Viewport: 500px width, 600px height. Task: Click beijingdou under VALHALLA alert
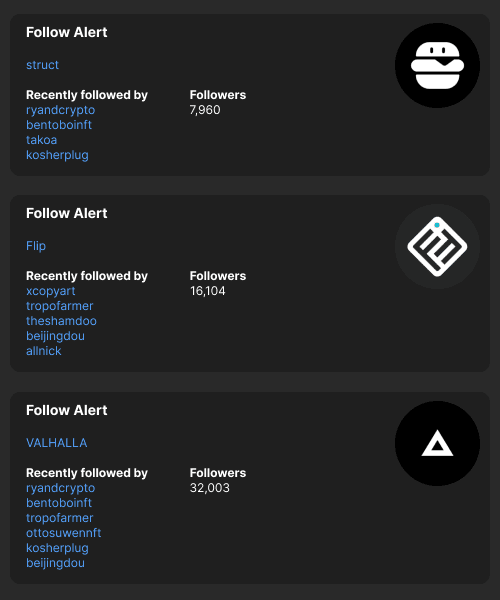55,563
